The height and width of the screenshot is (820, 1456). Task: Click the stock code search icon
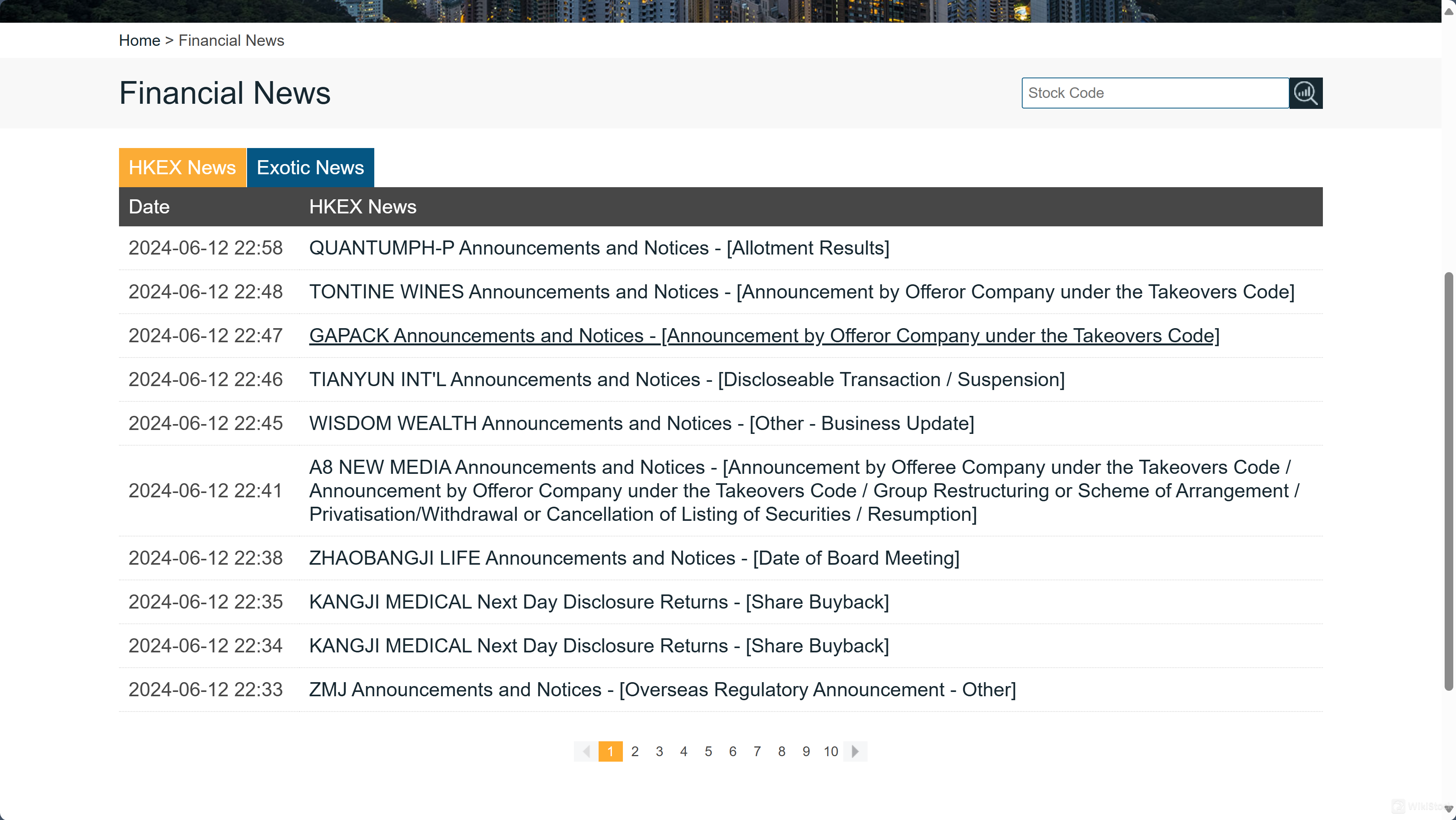(1305, 92)
